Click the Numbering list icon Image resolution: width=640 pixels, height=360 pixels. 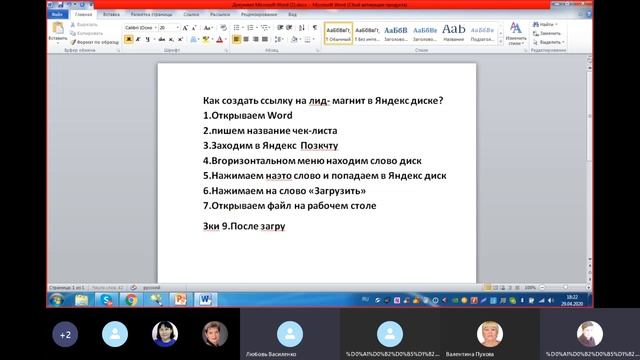(x=251, y=28)
